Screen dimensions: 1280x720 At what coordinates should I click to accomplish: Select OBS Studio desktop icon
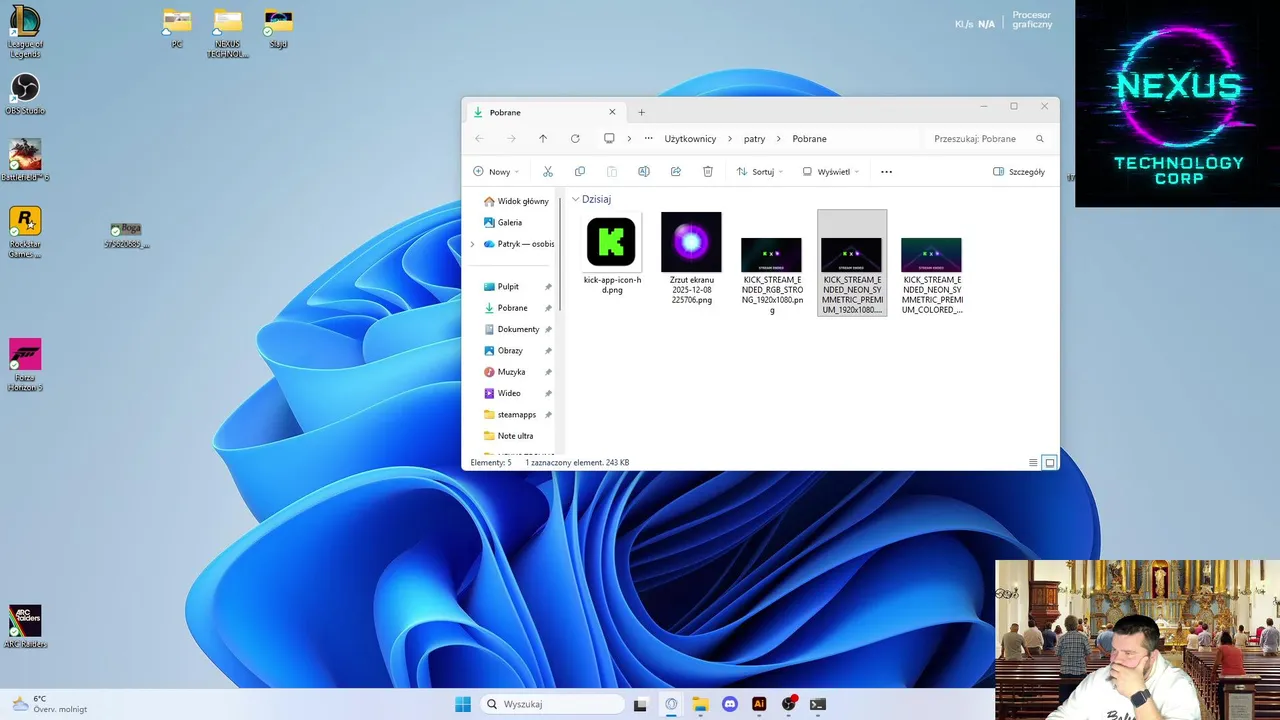coord(25,94)
